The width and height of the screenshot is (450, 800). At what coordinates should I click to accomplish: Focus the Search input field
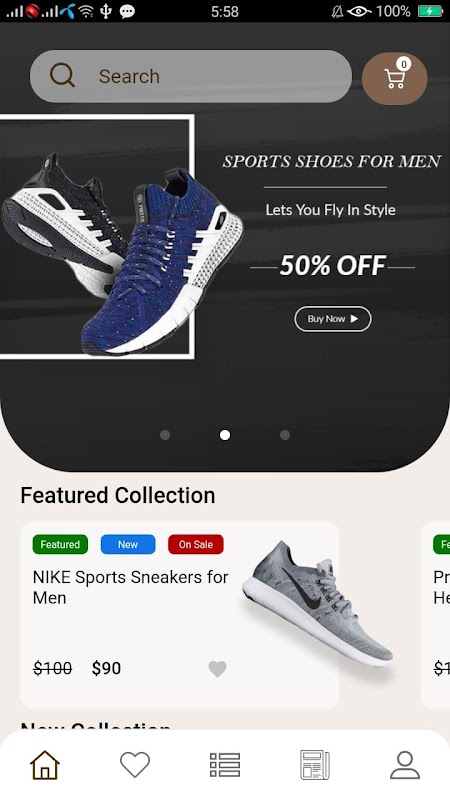pos(191,76)
